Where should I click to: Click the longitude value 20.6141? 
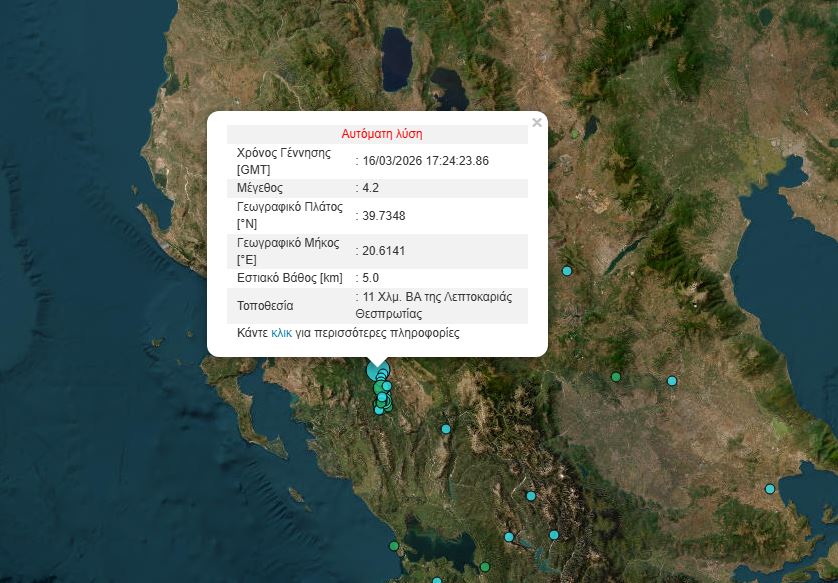[x=384, y=252]
